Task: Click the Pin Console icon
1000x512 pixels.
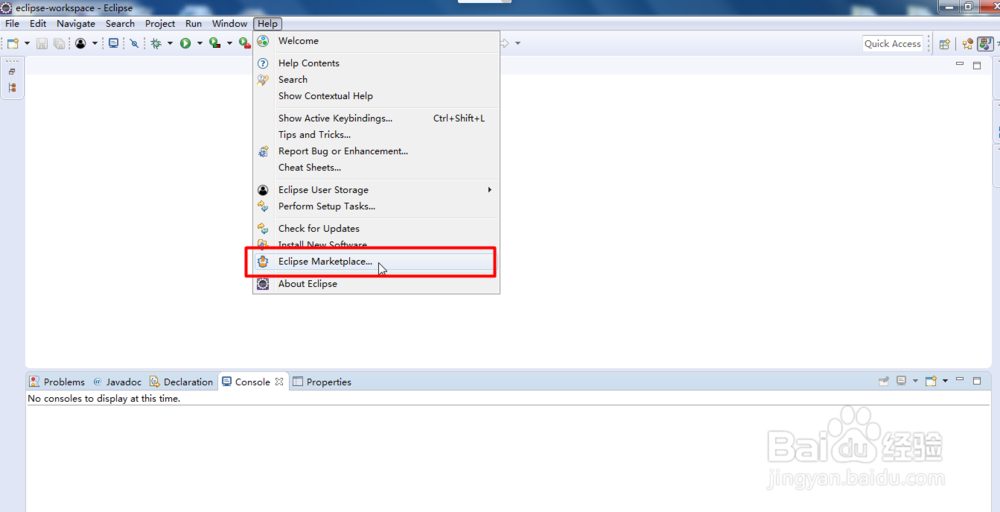Action: [884, 381]
